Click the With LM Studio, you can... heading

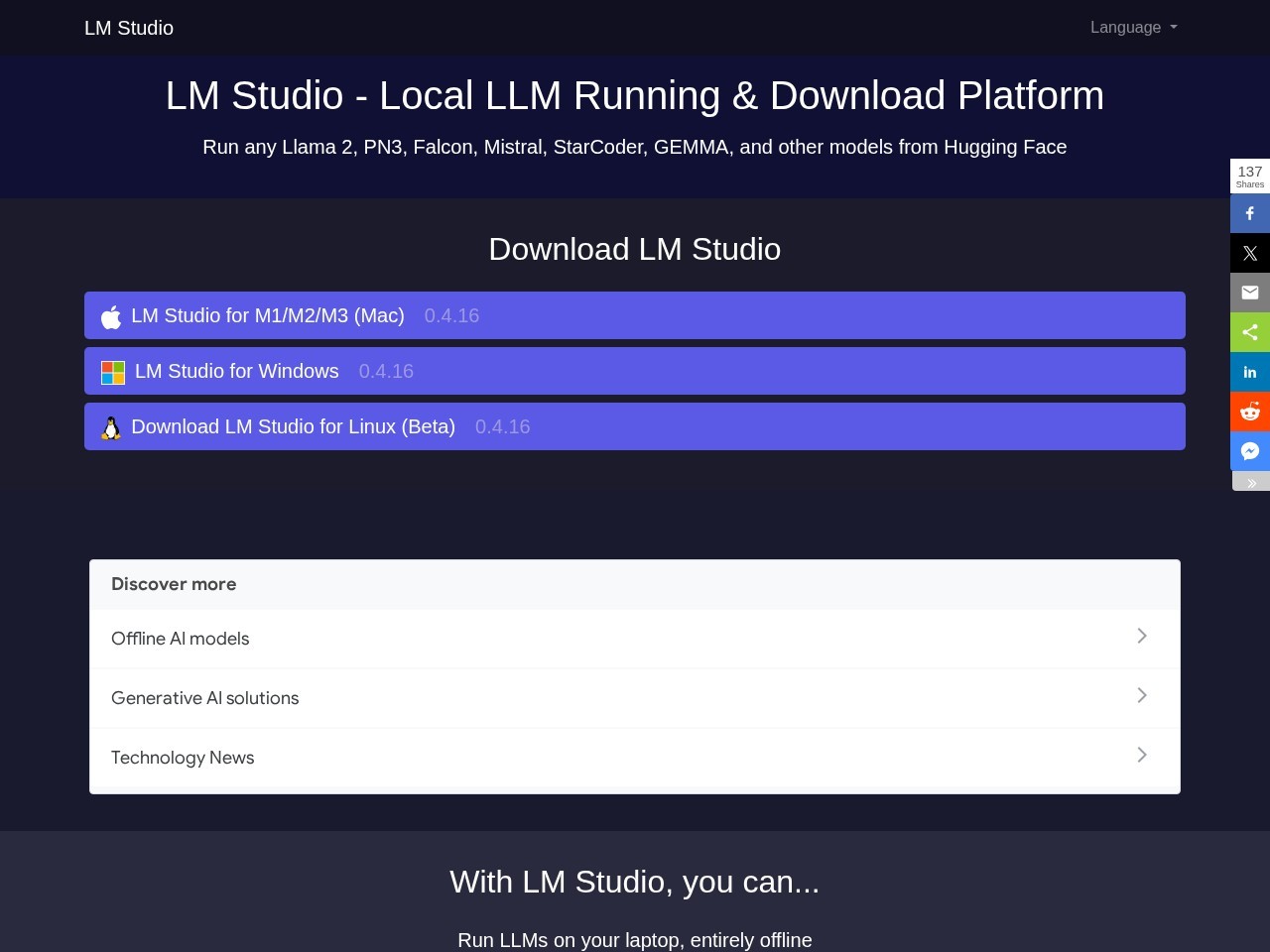pos(635,882)
